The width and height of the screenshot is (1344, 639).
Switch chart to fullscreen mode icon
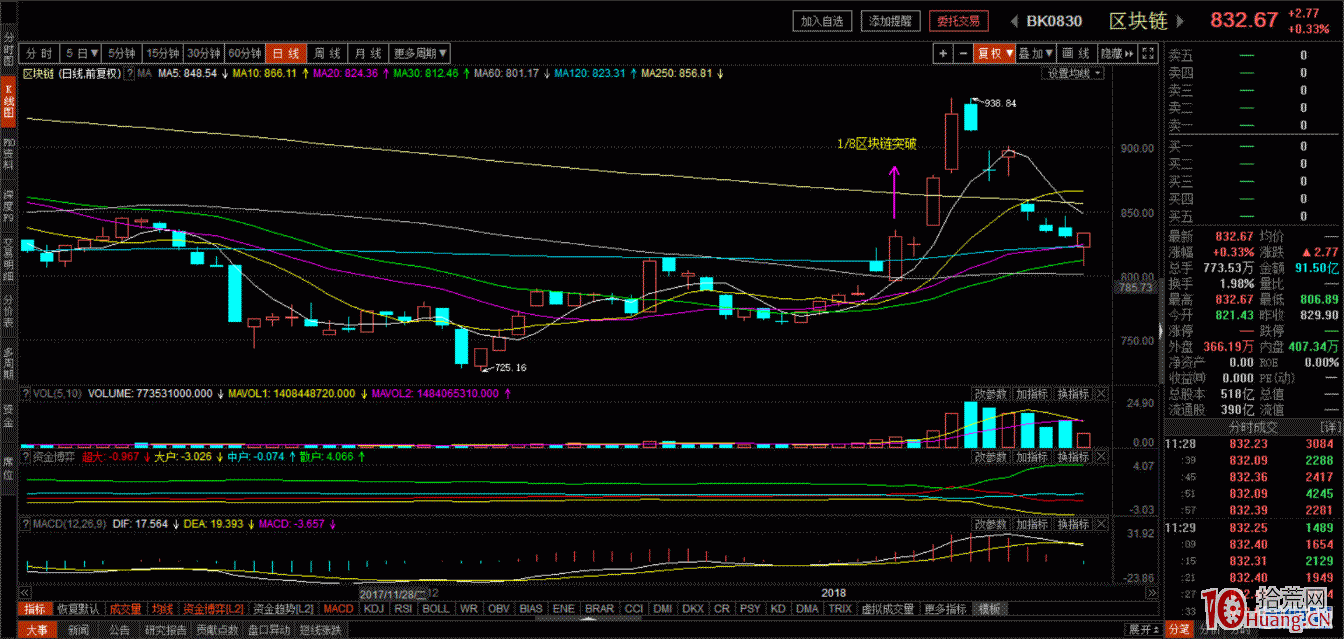[x=1147, y=53]
